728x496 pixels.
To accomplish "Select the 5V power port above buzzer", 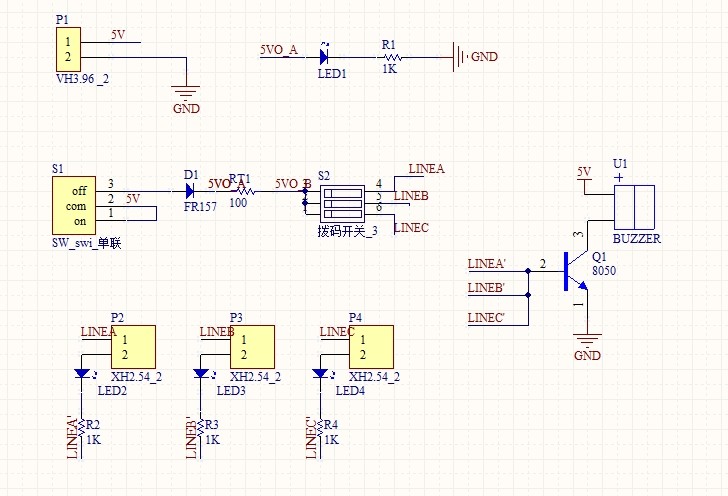I will [x=584, y=178].
